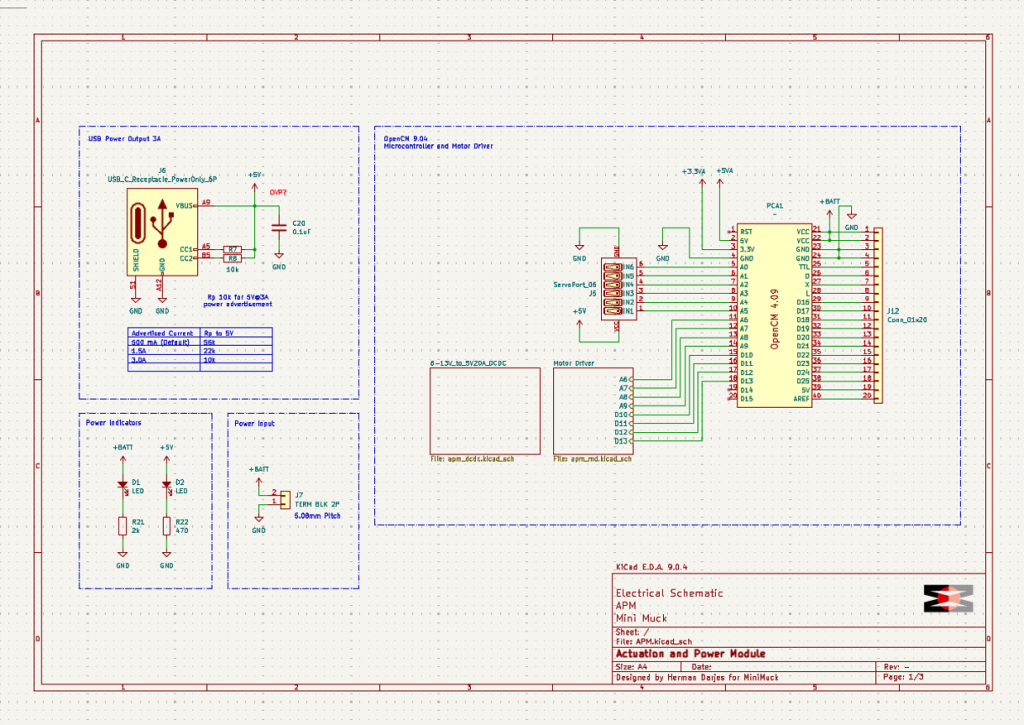Click the 'Actuation and Power Module' title text
Screen dimensions: 1024x725
pos(690,654)
